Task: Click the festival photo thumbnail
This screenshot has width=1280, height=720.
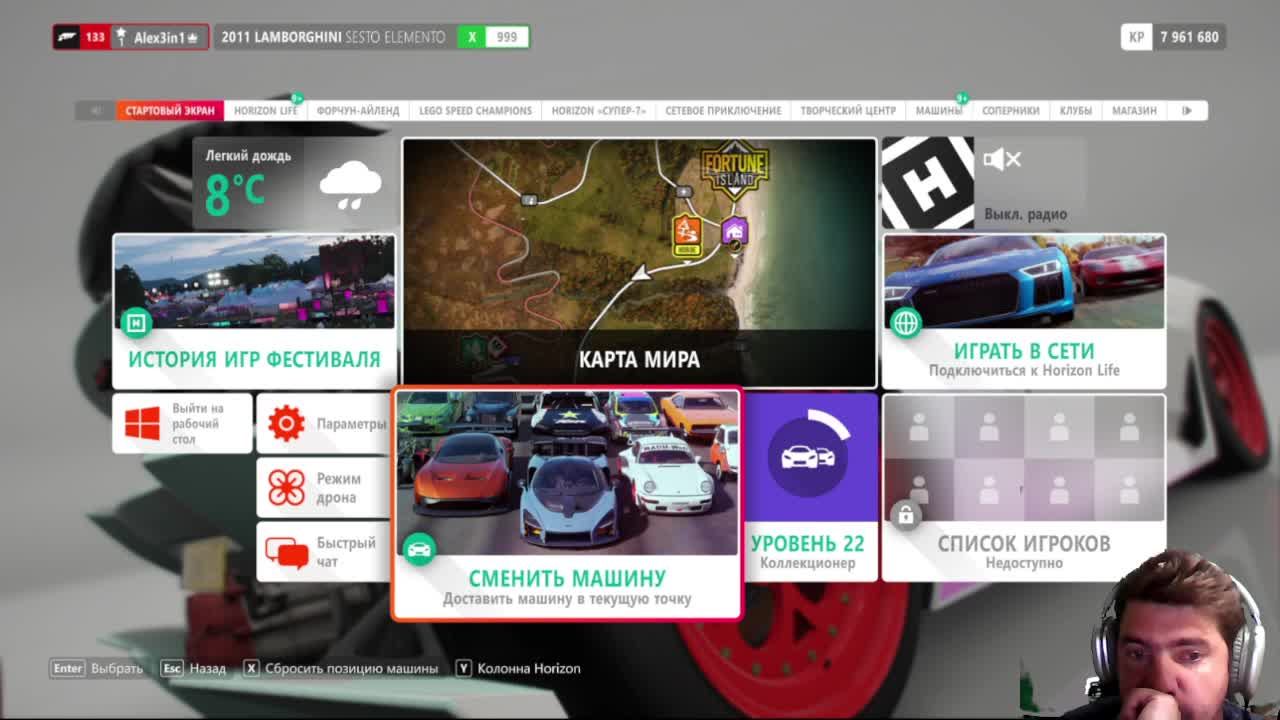Action: pyautogui.click(x=254, y=282)
